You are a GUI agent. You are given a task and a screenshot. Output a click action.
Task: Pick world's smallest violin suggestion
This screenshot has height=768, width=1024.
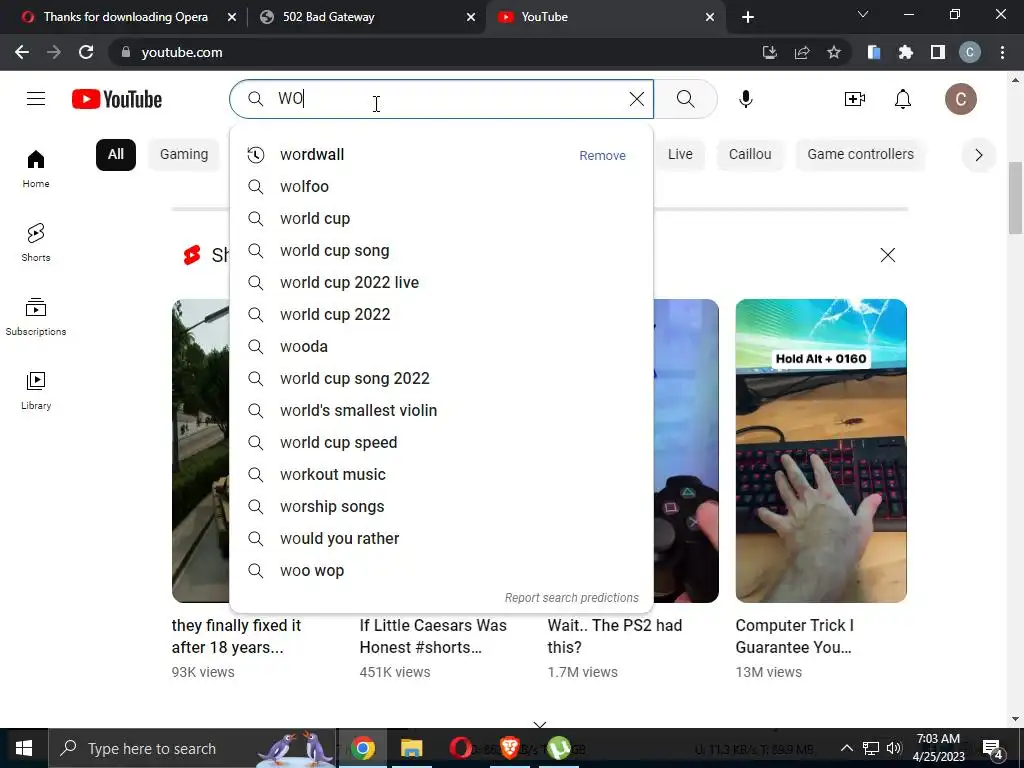(x=441, y=411)
